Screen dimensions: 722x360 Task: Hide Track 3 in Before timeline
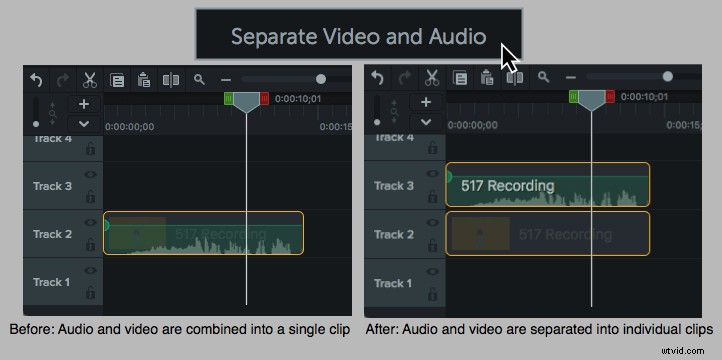point(91,174)
